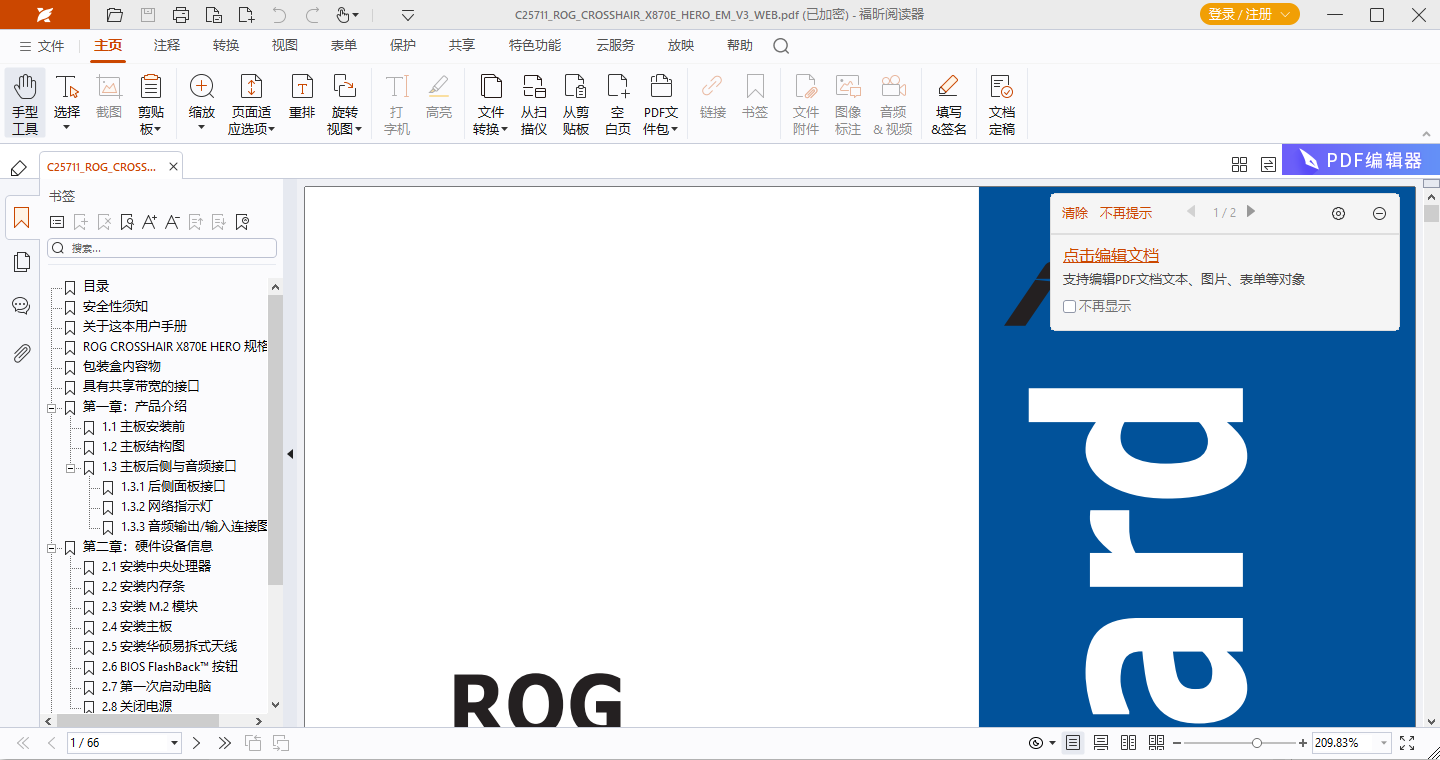Collapse the 第一章:产品介绍 bookmark node
1440x760 pixels.
[52, 407]
